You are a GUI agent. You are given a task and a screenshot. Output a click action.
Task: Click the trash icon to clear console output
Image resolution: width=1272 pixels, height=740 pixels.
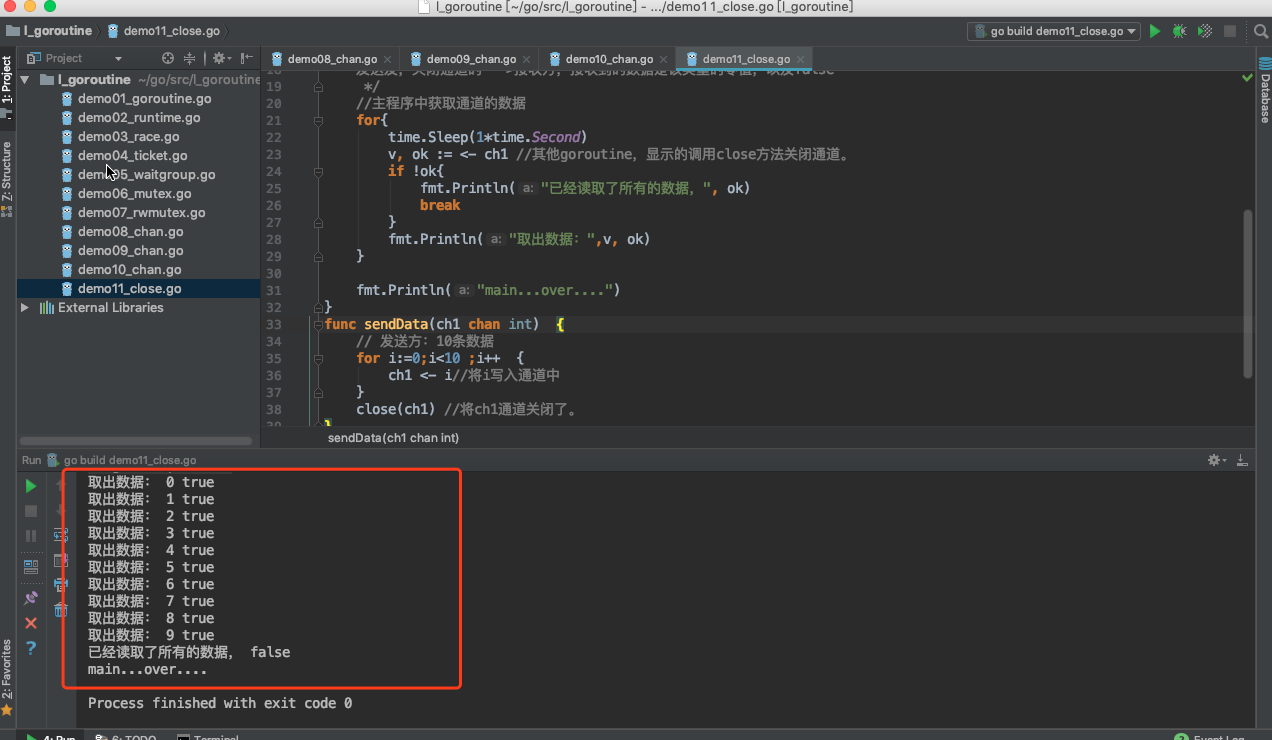click(61, 609)
